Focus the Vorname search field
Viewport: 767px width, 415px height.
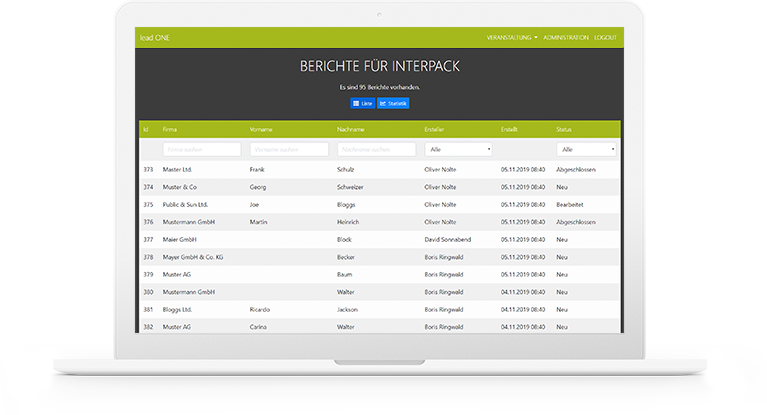pyautogui.click(x=289, y=149)
